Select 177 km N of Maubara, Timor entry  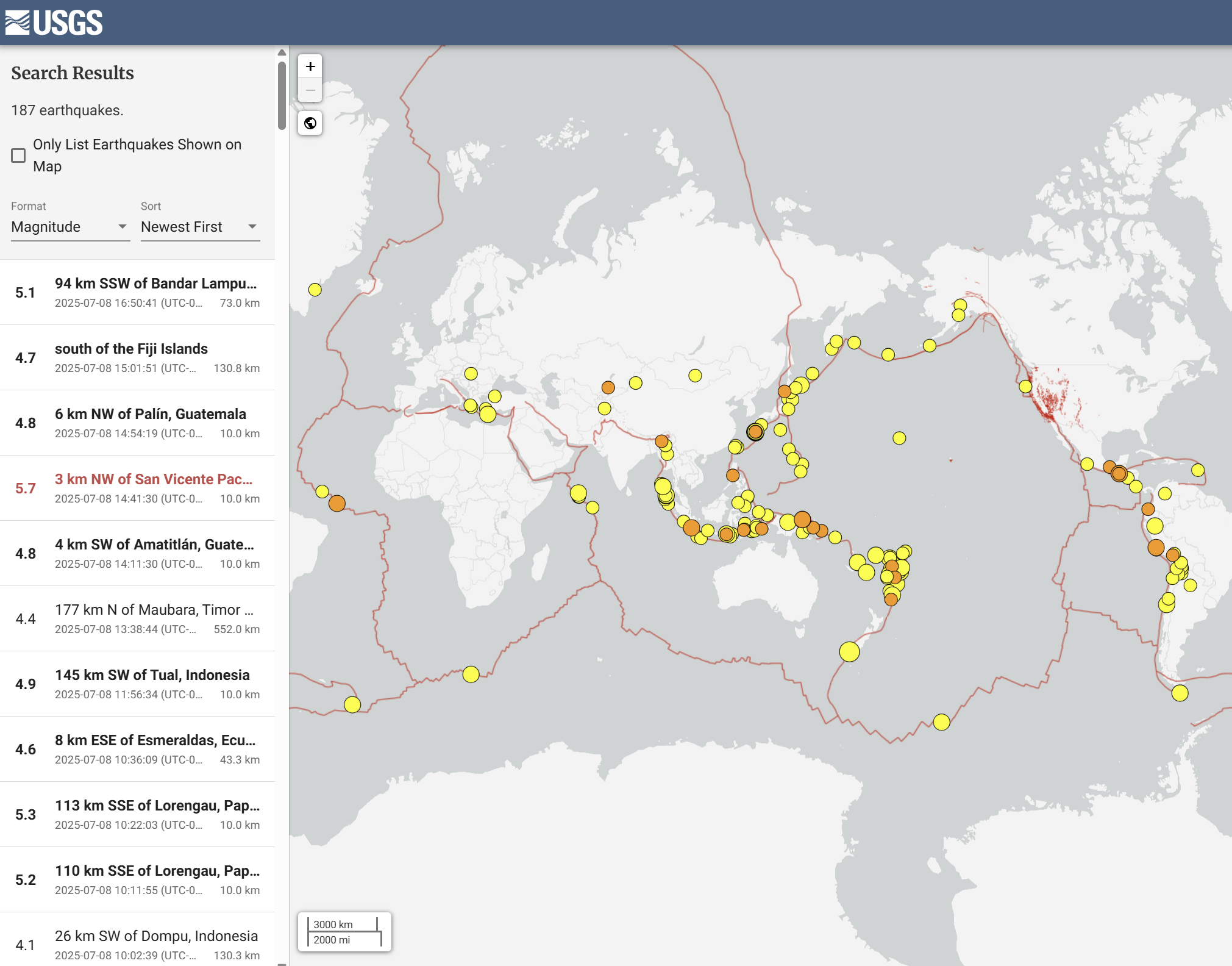coord(137,619)
